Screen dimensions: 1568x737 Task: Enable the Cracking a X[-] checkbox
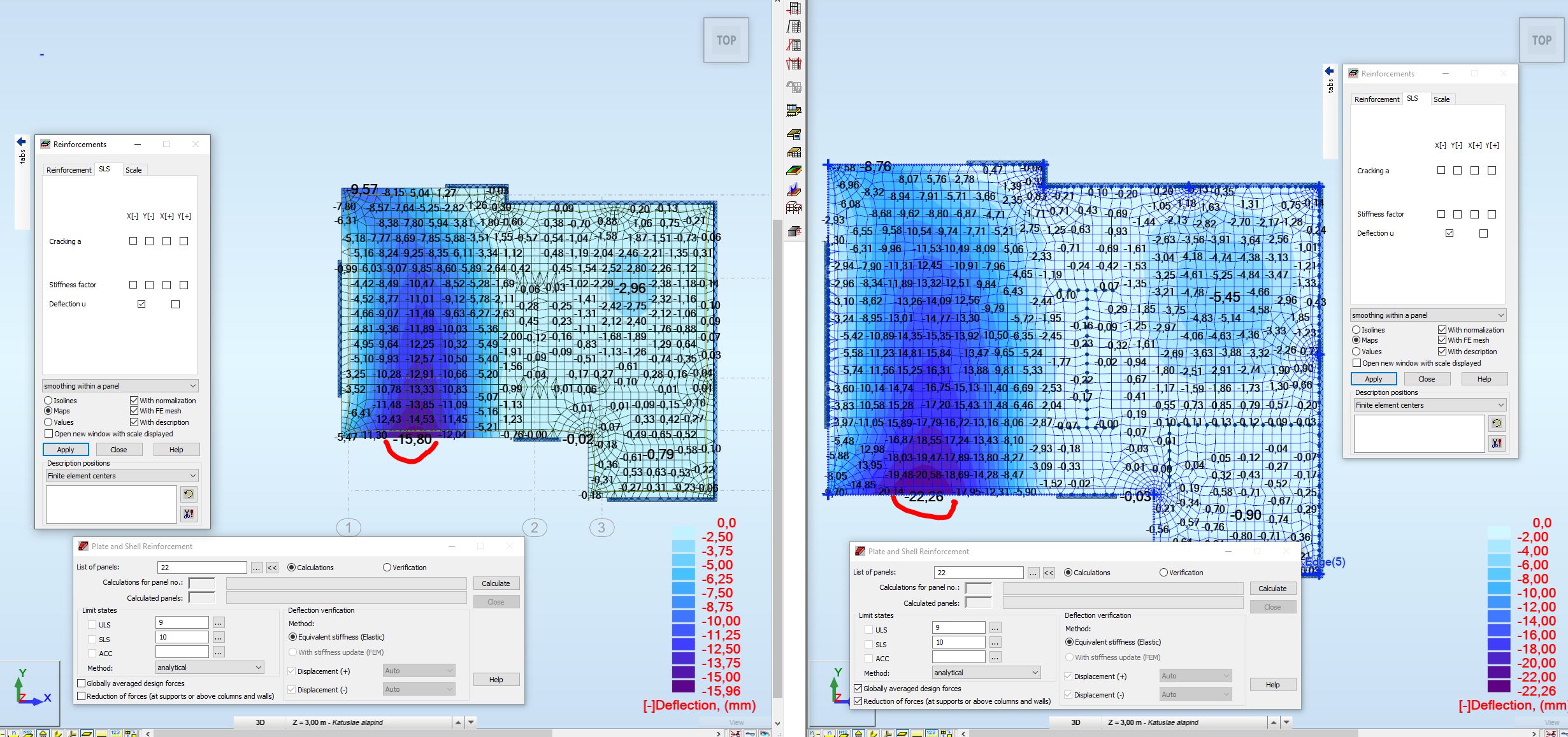(x=133, y=241)
